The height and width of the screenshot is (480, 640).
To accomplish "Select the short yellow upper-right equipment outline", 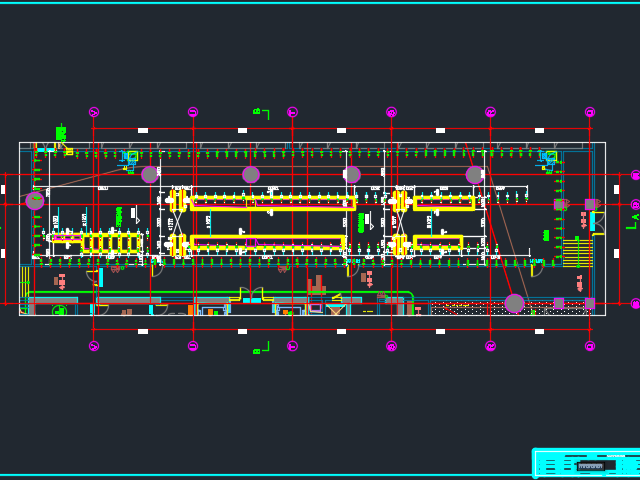I will pyautogui.click(x=444, y=203).
